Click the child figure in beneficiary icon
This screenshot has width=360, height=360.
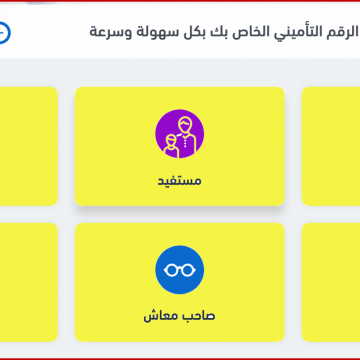point(171,146)
